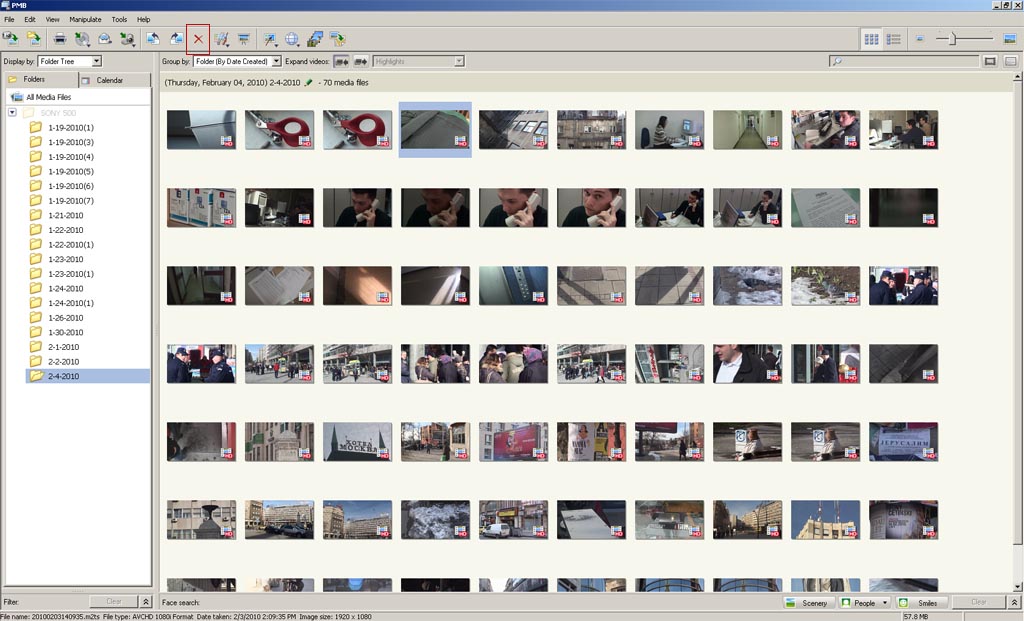Click the Smiles filter button
Screen dimensions: 1024x621
click(921, 603)
